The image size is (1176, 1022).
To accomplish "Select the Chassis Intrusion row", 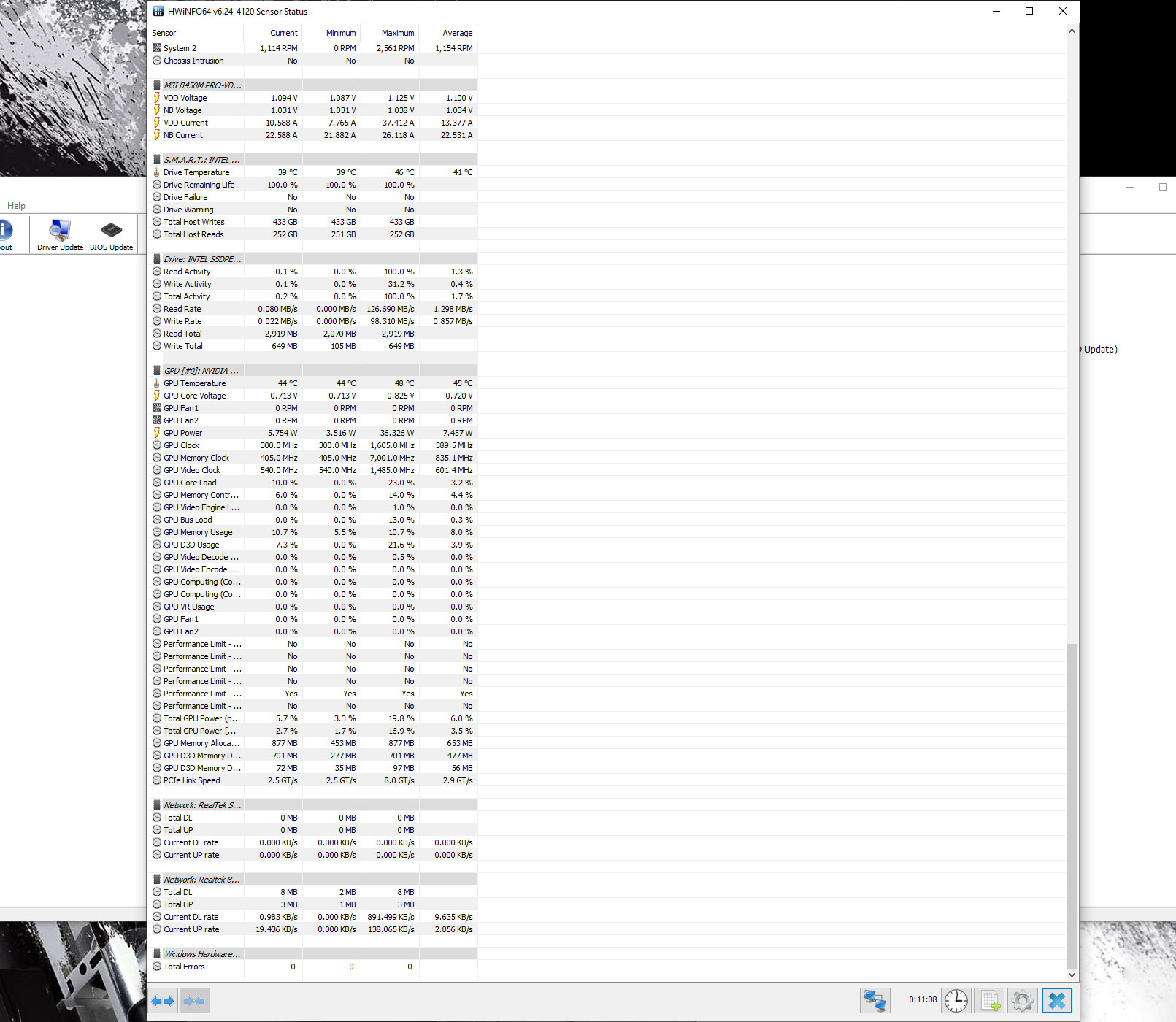I will pos(314,61).
